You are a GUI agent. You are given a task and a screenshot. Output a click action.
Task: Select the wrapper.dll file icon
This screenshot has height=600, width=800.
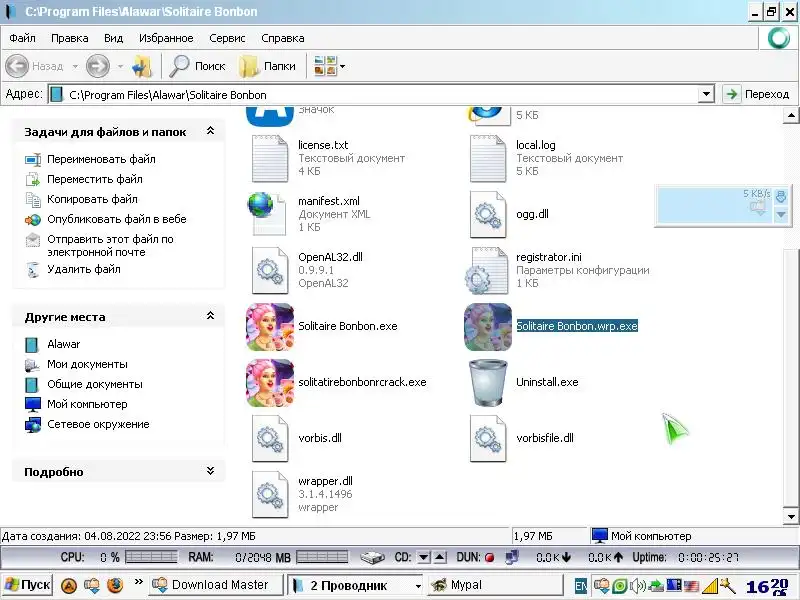coord(270,495)
